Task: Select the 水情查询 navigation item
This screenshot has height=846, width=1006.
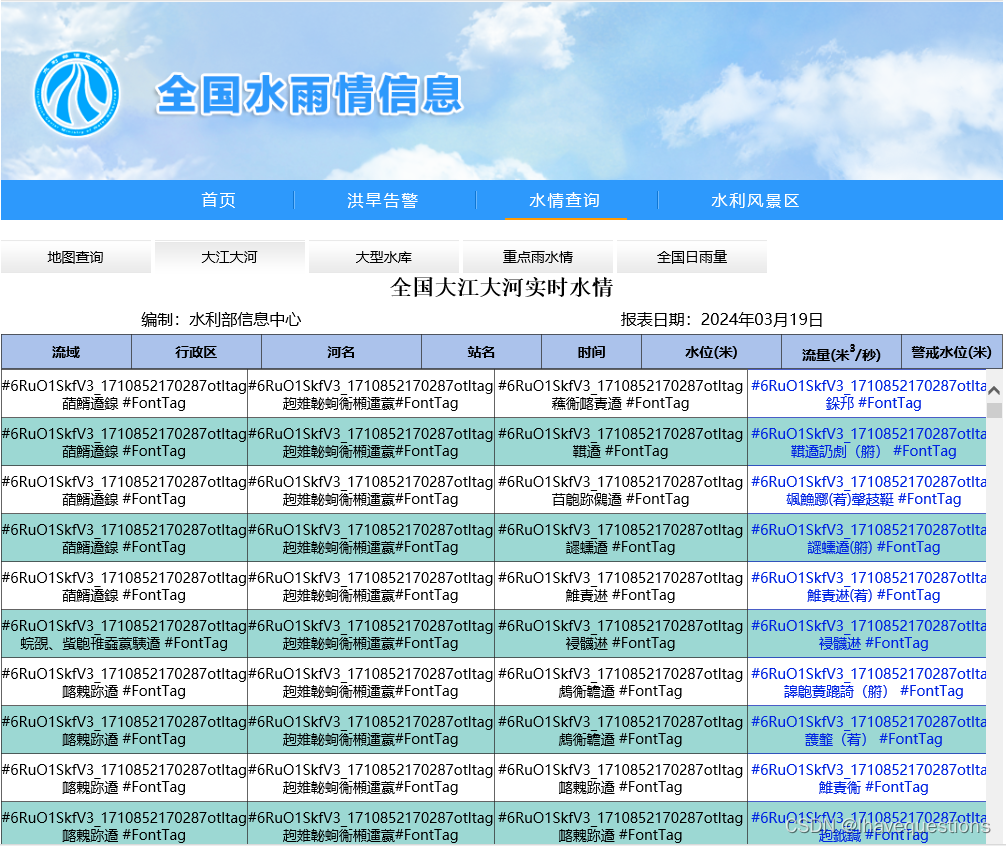Action: point(565,201)
